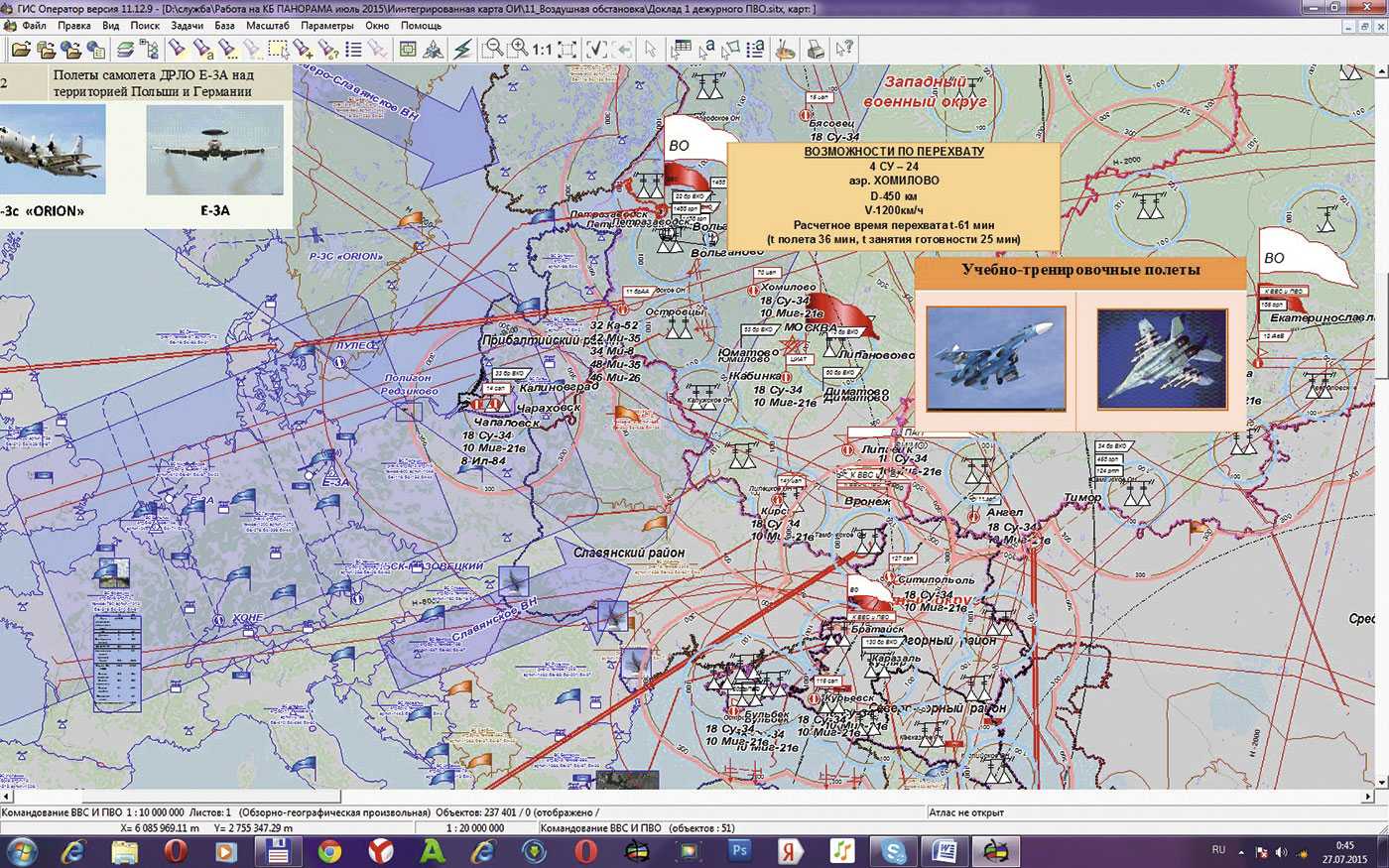Select the flashlight search by name 'a' tool
1389x868 pixels.
pos(202,49)
